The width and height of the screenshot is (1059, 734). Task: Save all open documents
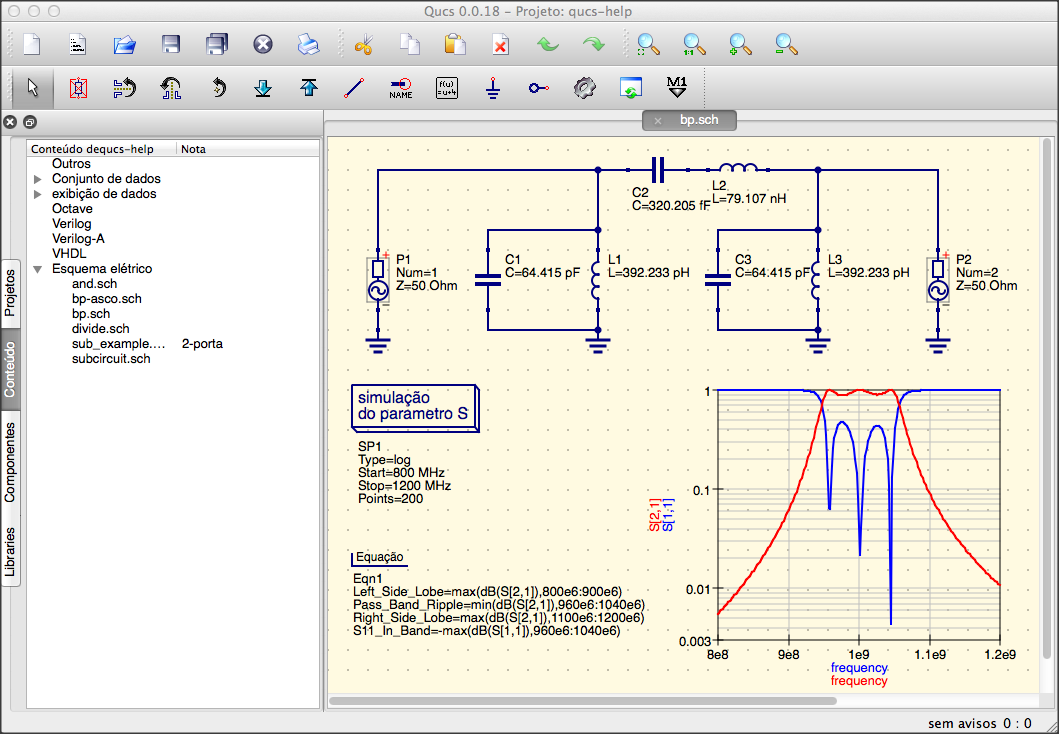point(217,45)
